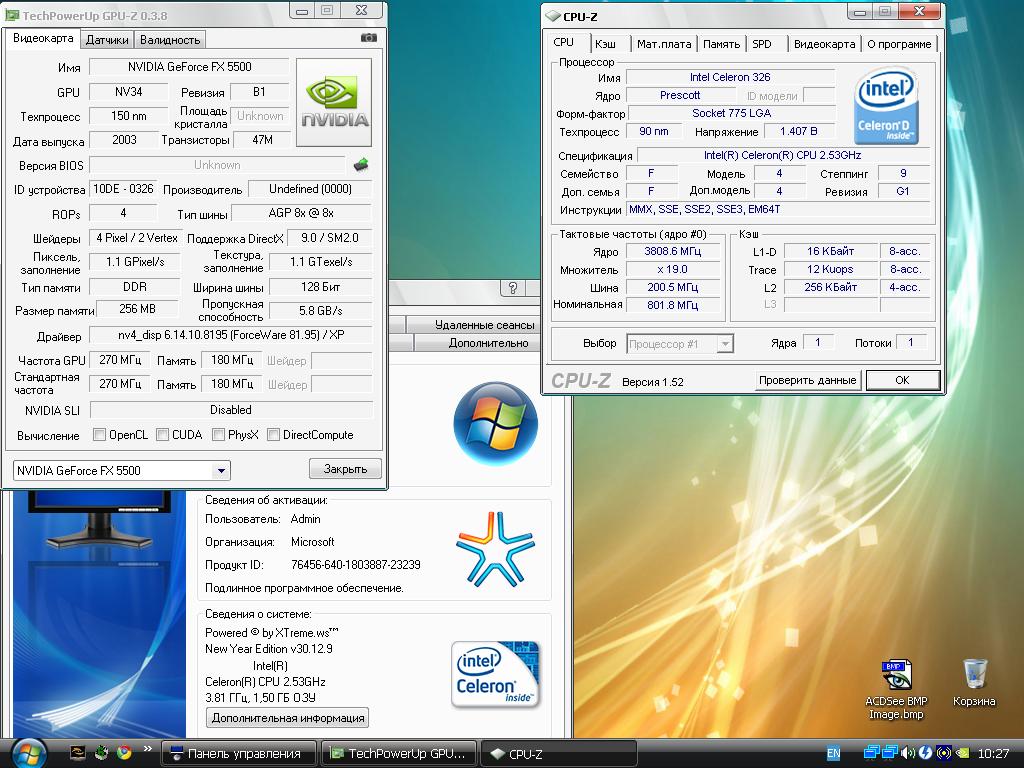1024x768 pixels.
Task: Click the first network connection tray icon
Action: pyautogui.click(x=871, y=753)
